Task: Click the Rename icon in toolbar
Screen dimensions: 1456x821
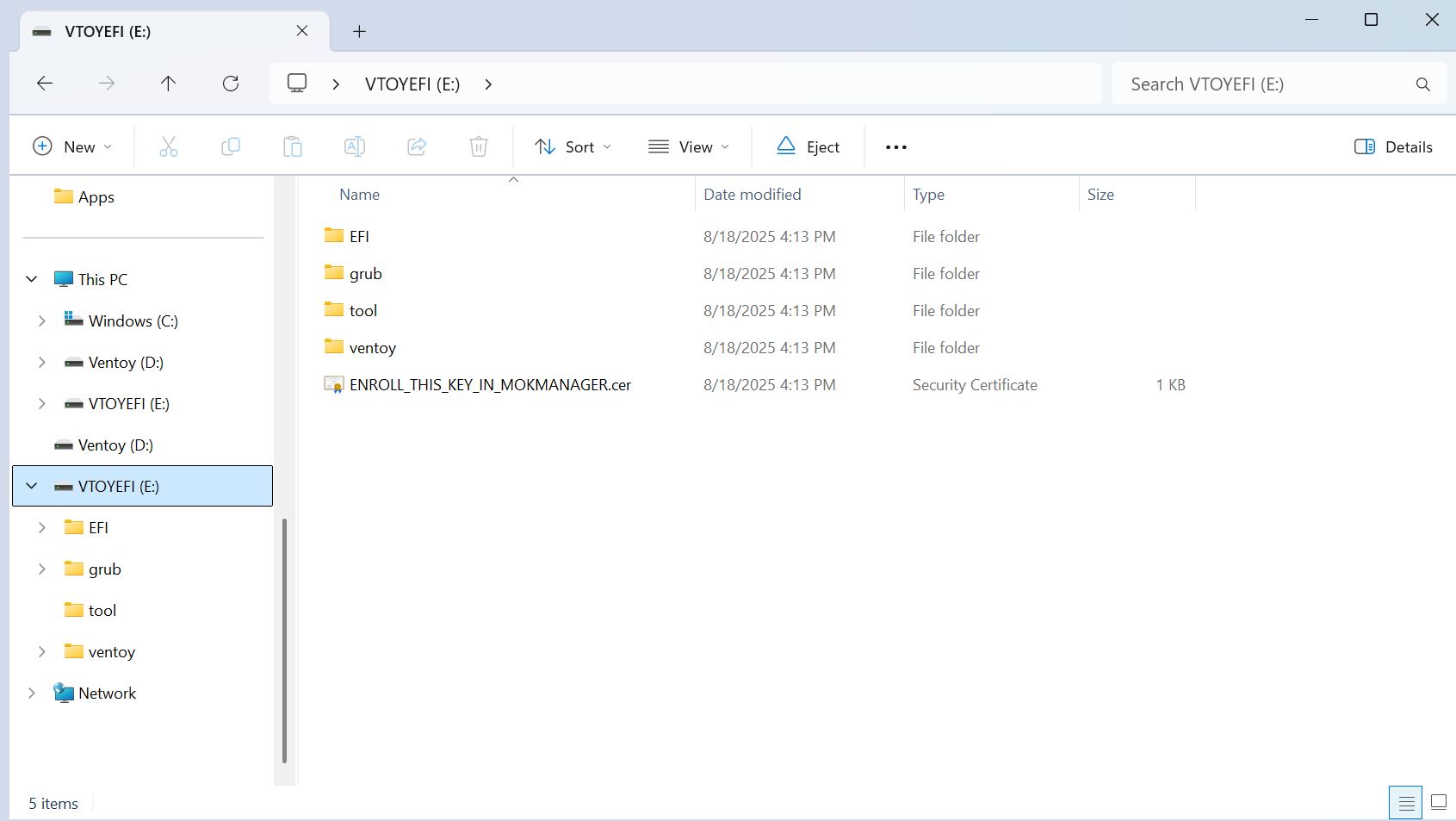Action: pyautogui.click(x=355, y=147)
